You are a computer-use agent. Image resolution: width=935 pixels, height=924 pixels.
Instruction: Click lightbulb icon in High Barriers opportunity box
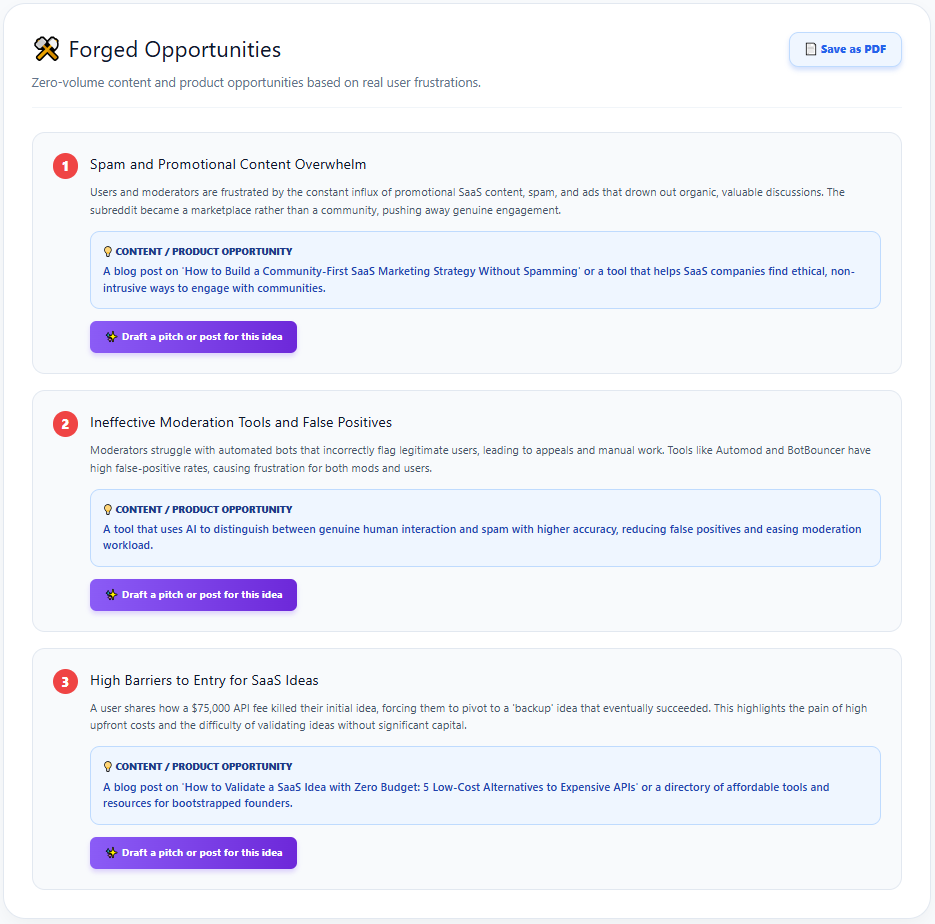click(x=108, y=767)
